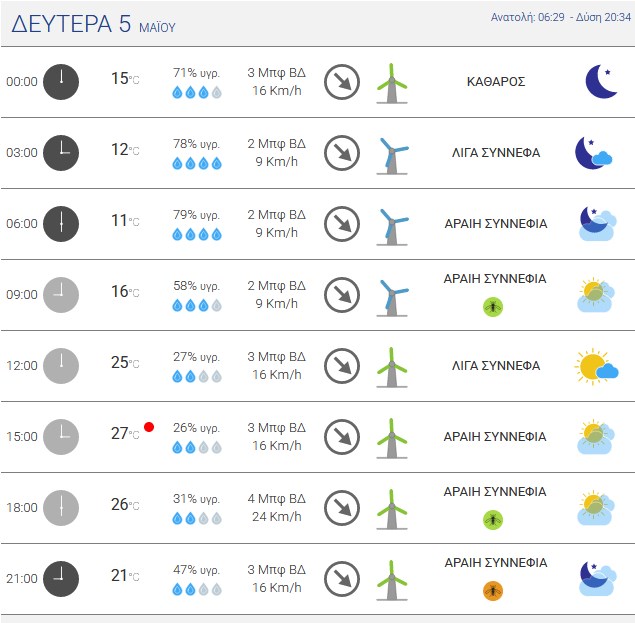The height and width of the screenshot is (623, 635).
Task: Click the sun with cloud icon at 12:00
Action: click(596, 366)
